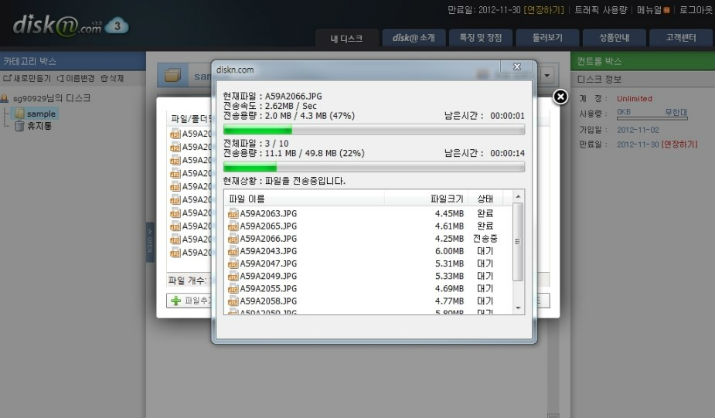Click 로그아웃 to log out

tap(695, 10)
